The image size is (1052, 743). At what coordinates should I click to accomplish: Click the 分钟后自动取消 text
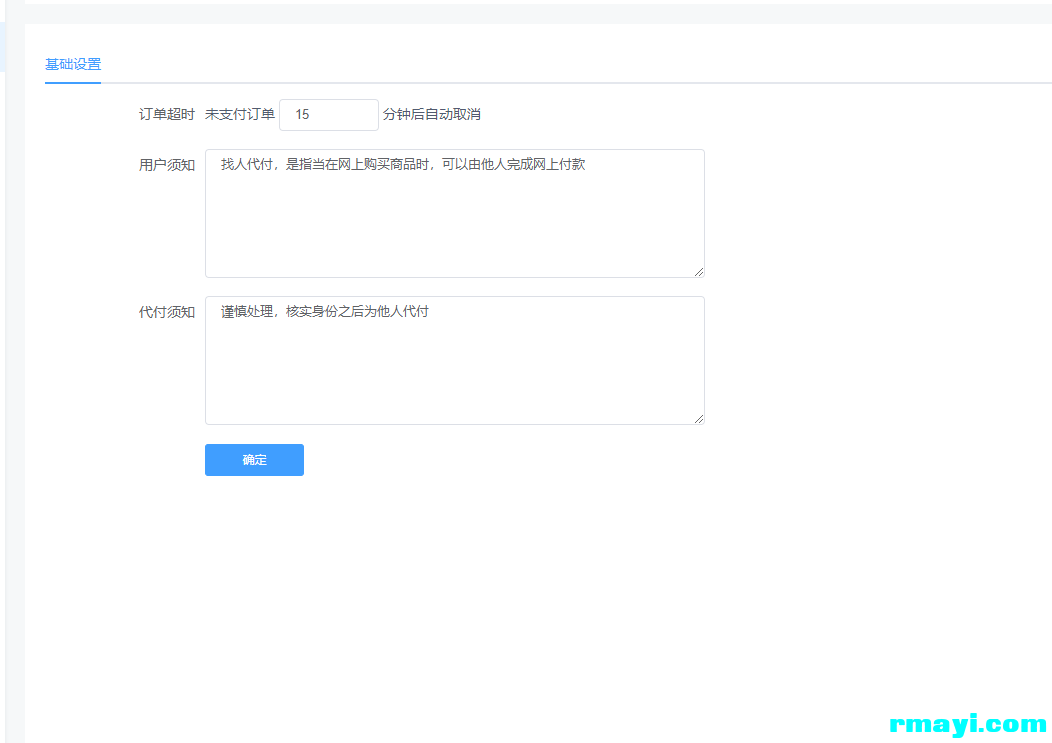point(432,115)
